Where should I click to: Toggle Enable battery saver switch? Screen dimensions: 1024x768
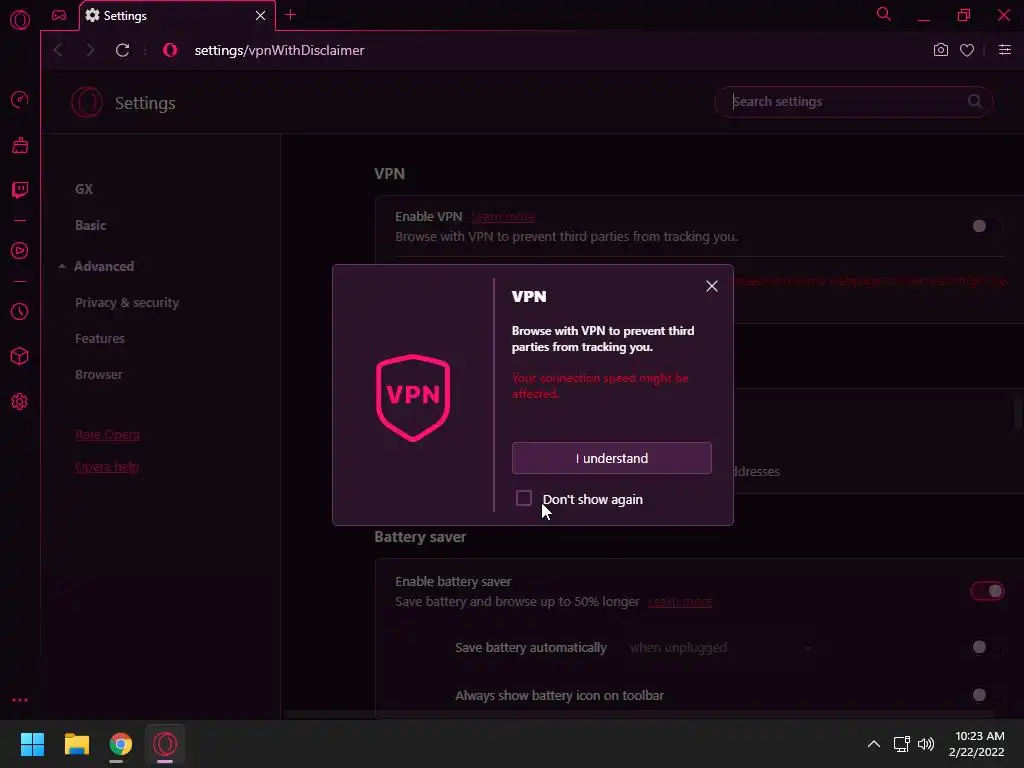pyautogui.click(x=987, y=591)
